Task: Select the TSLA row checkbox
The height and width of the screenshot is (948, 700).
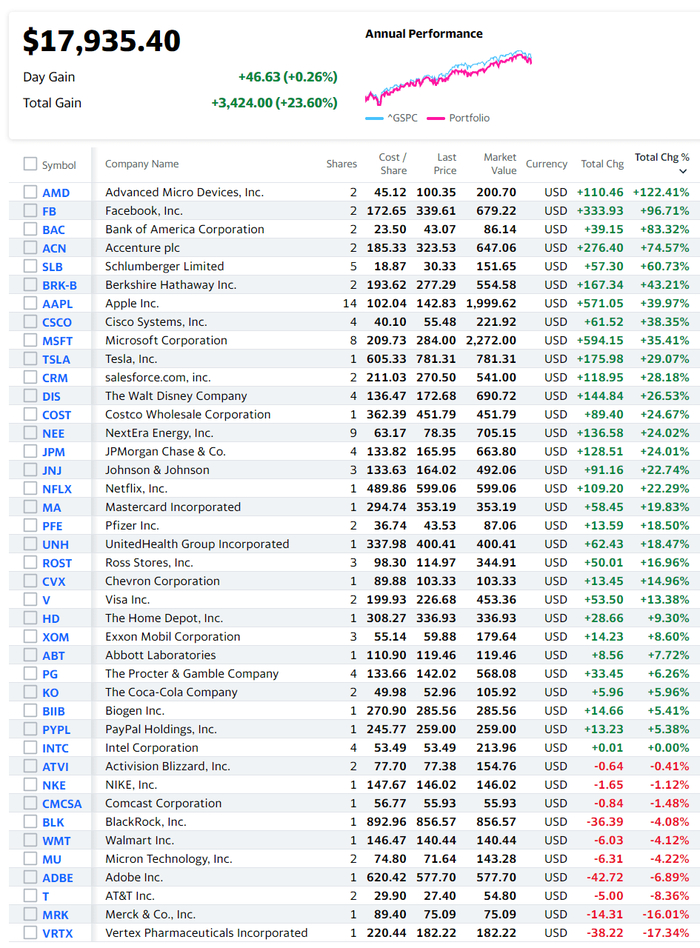Action: point(30,359)
